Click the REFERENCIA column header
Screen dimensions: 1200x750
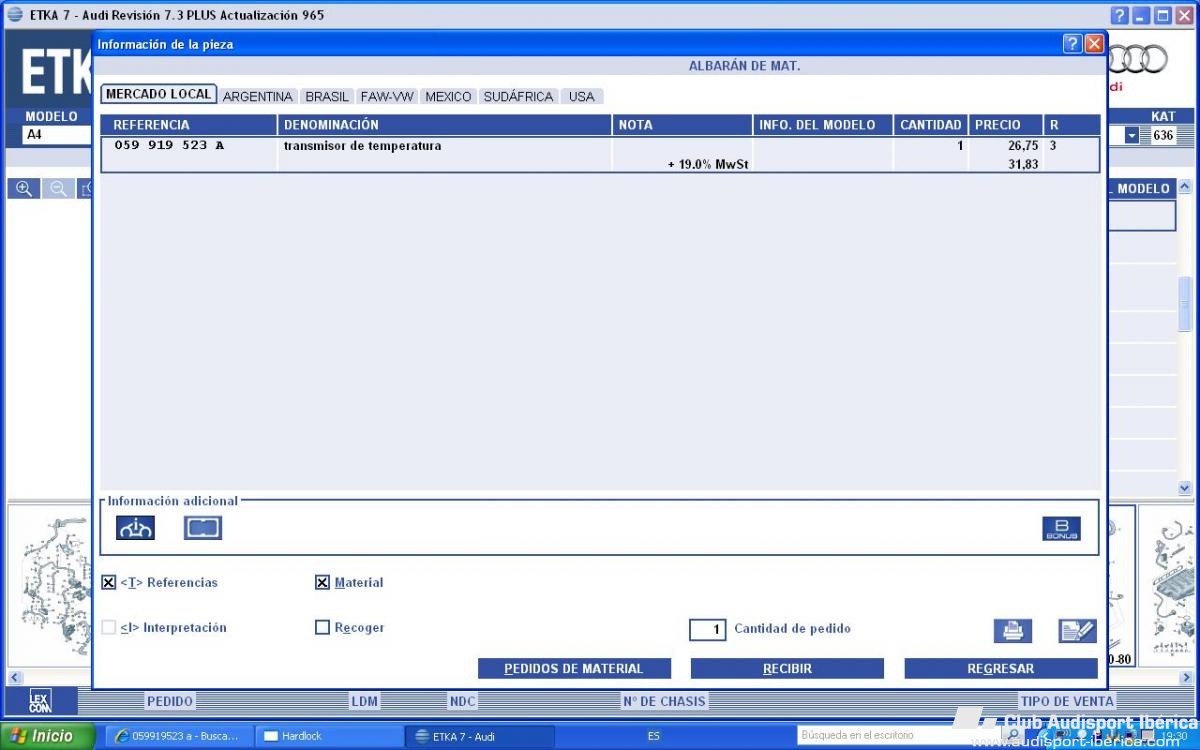(x=189, y=125)
